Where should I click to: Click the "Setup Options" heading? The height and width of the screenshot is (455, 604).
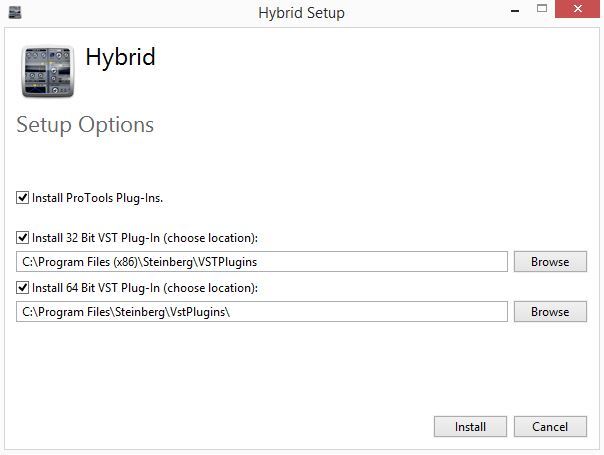tap(85, 125)
